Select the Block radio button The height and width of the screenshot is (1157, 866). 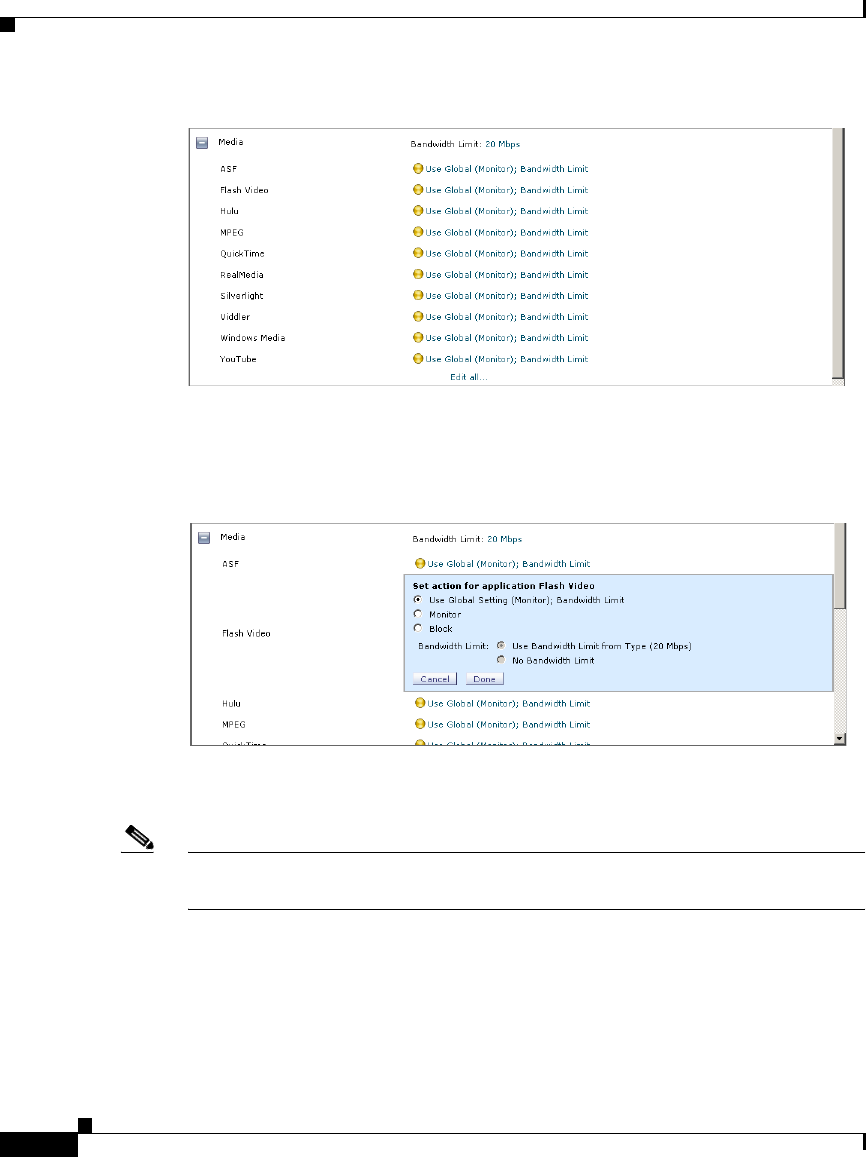pyautogui.click(x=418, y=628)
